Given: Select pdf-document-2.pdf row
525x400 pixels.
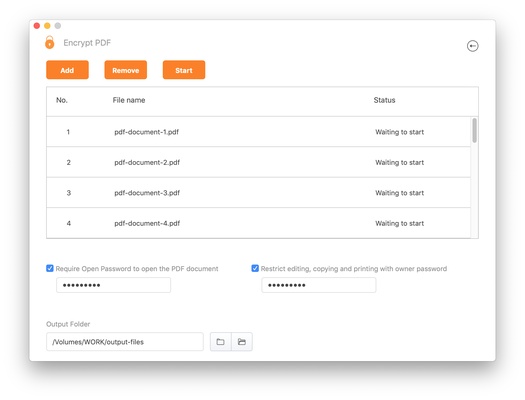Looking at the screenshot, I should pos(258,162).
